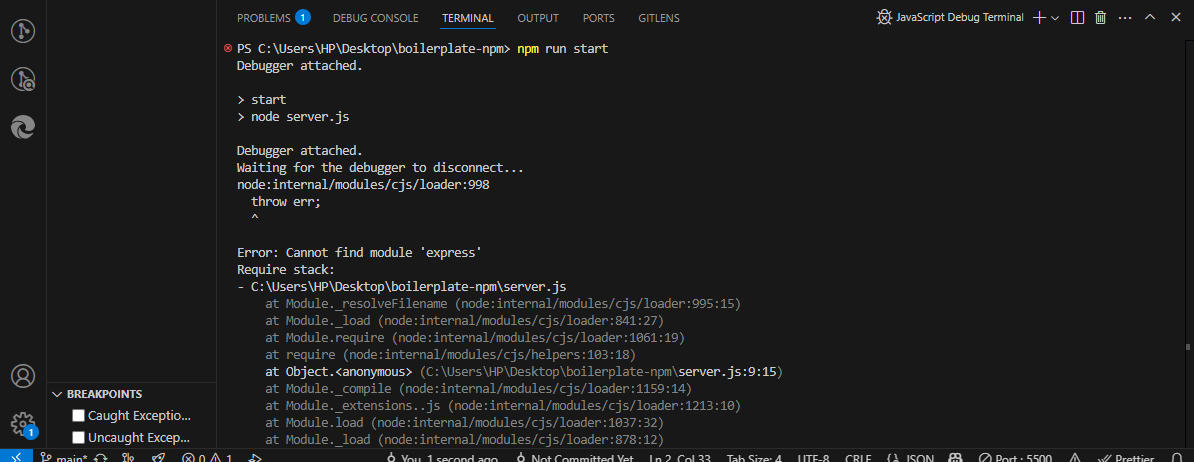Click the 'Waiting for the debugger to disconnect...' line
This screenshot has height=462, width=1194.
[380, 167]
